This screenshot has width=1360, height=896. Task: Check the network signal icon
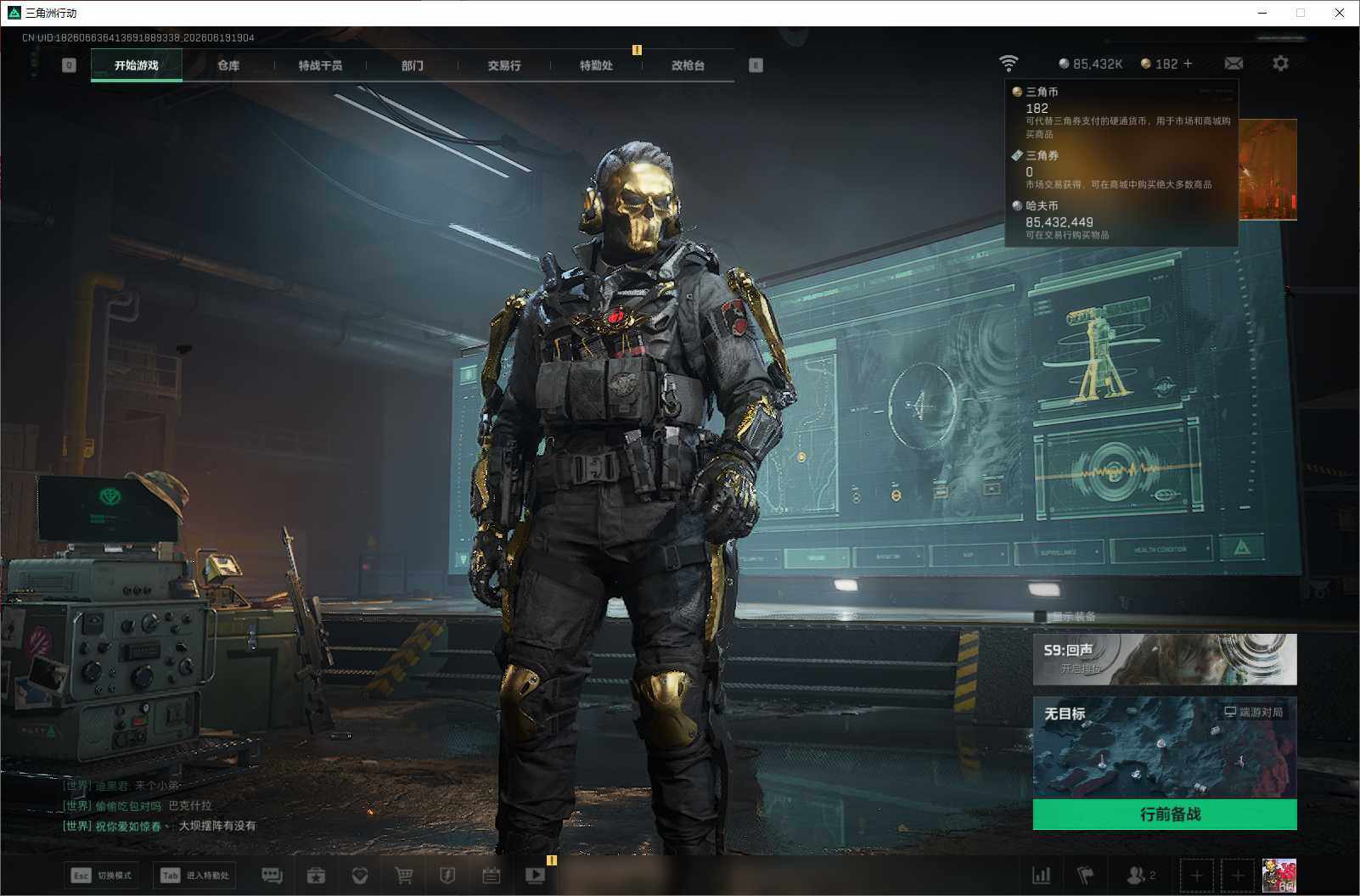tap(1009, 64)
